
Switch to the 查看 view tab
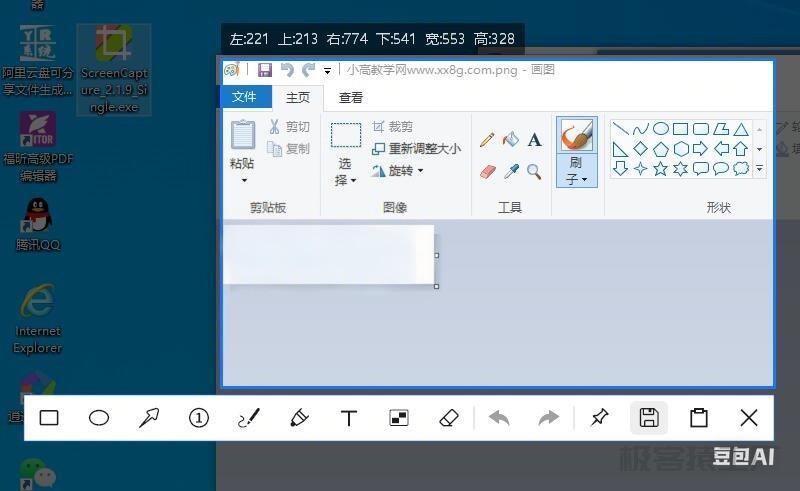pyautogui.click(x=351, y=98)
